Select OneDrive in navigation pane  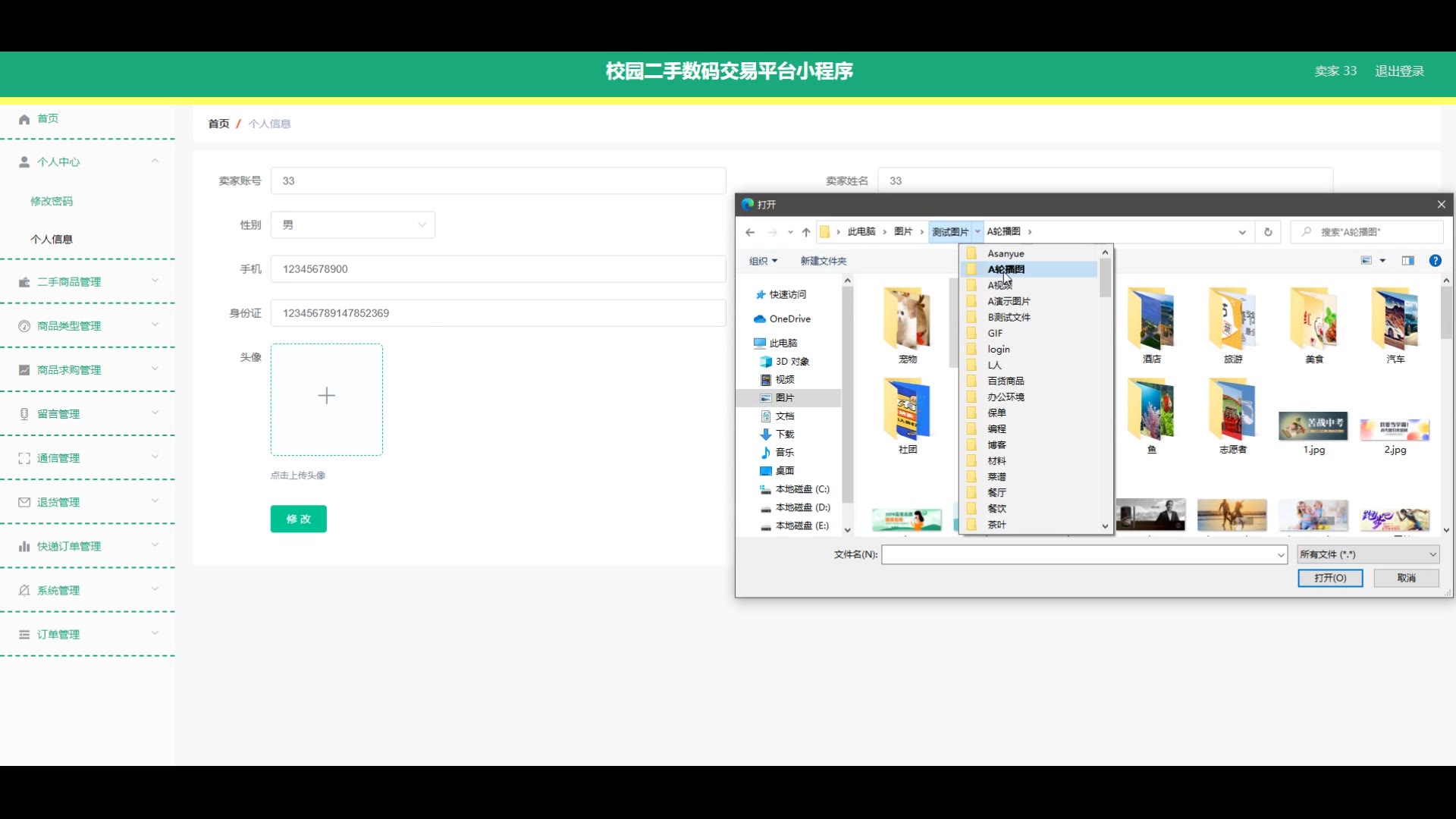coord(789,318)
